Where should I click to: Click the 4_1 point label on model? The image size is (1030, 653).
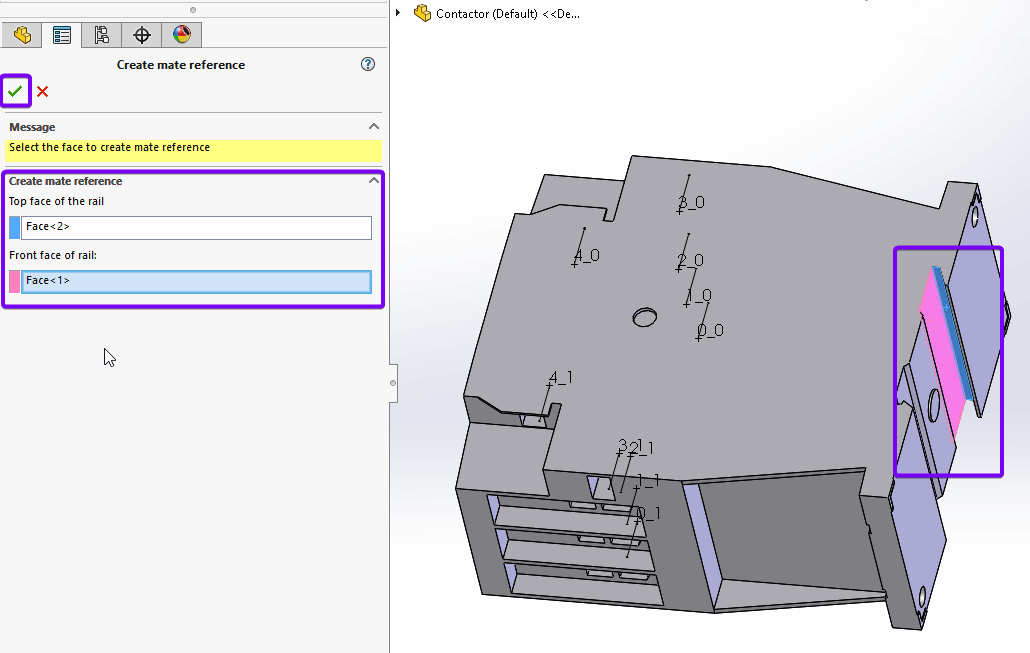[x=560, y=377]
